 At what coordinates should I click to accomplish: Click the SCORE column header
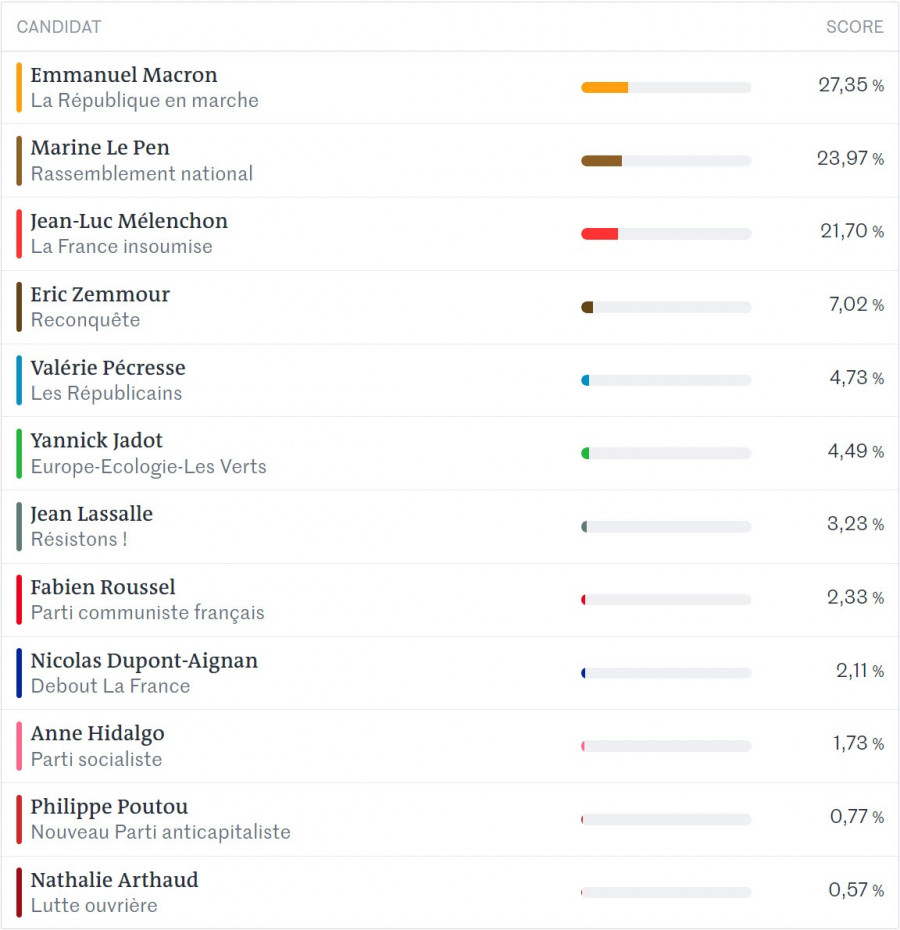pos(854,27)
